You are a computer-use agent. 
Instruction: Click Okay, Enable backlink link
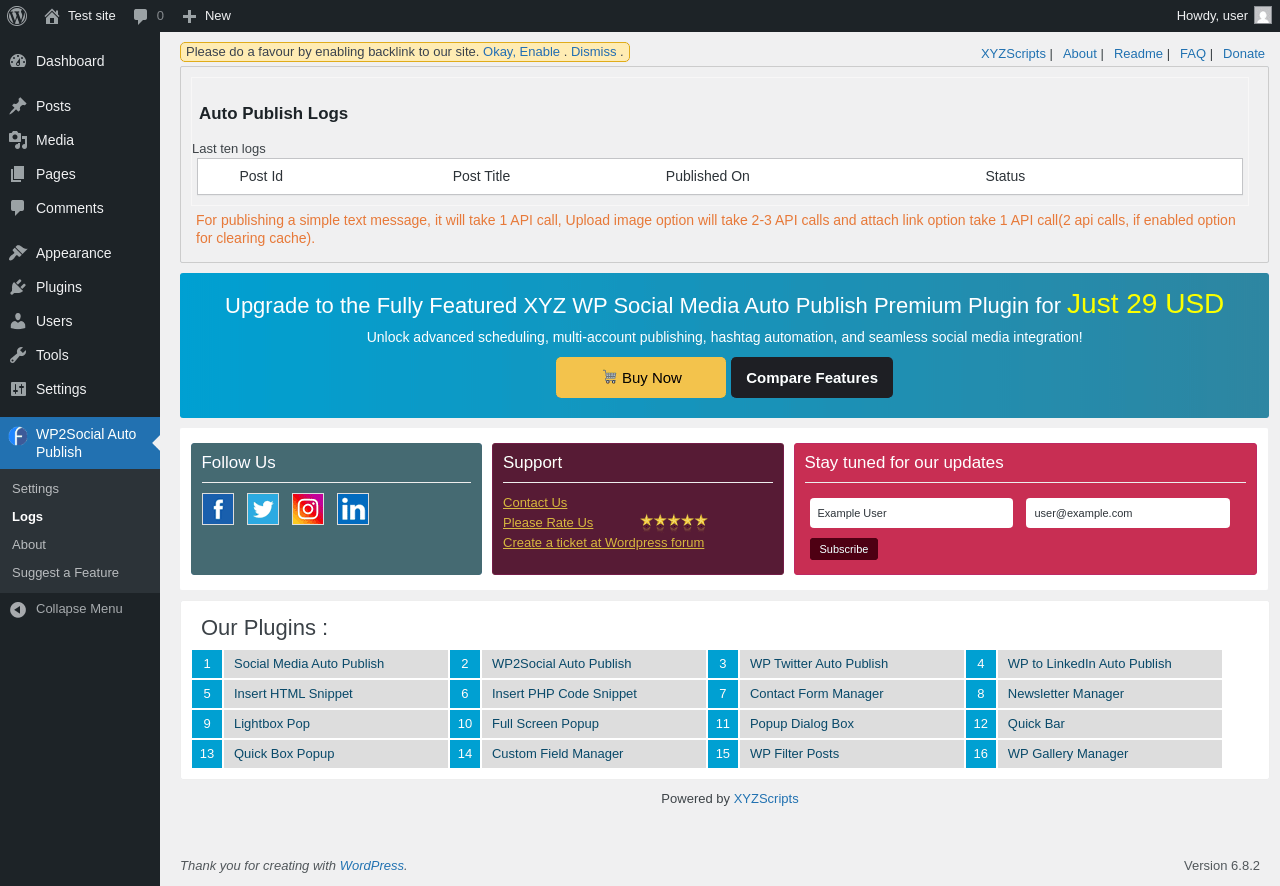[521, 52]
